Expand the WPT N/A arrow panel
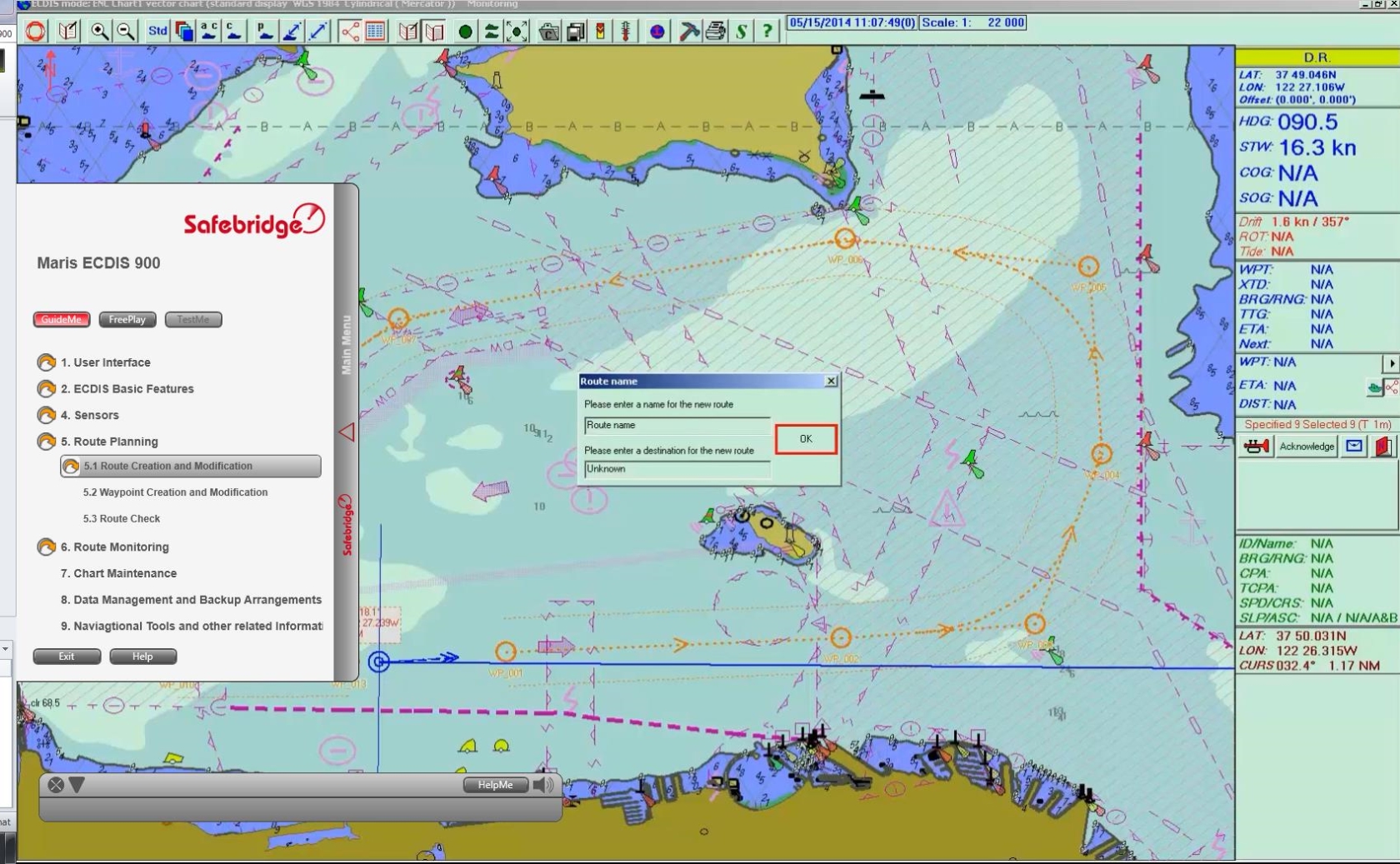 tap(1392, 363)
